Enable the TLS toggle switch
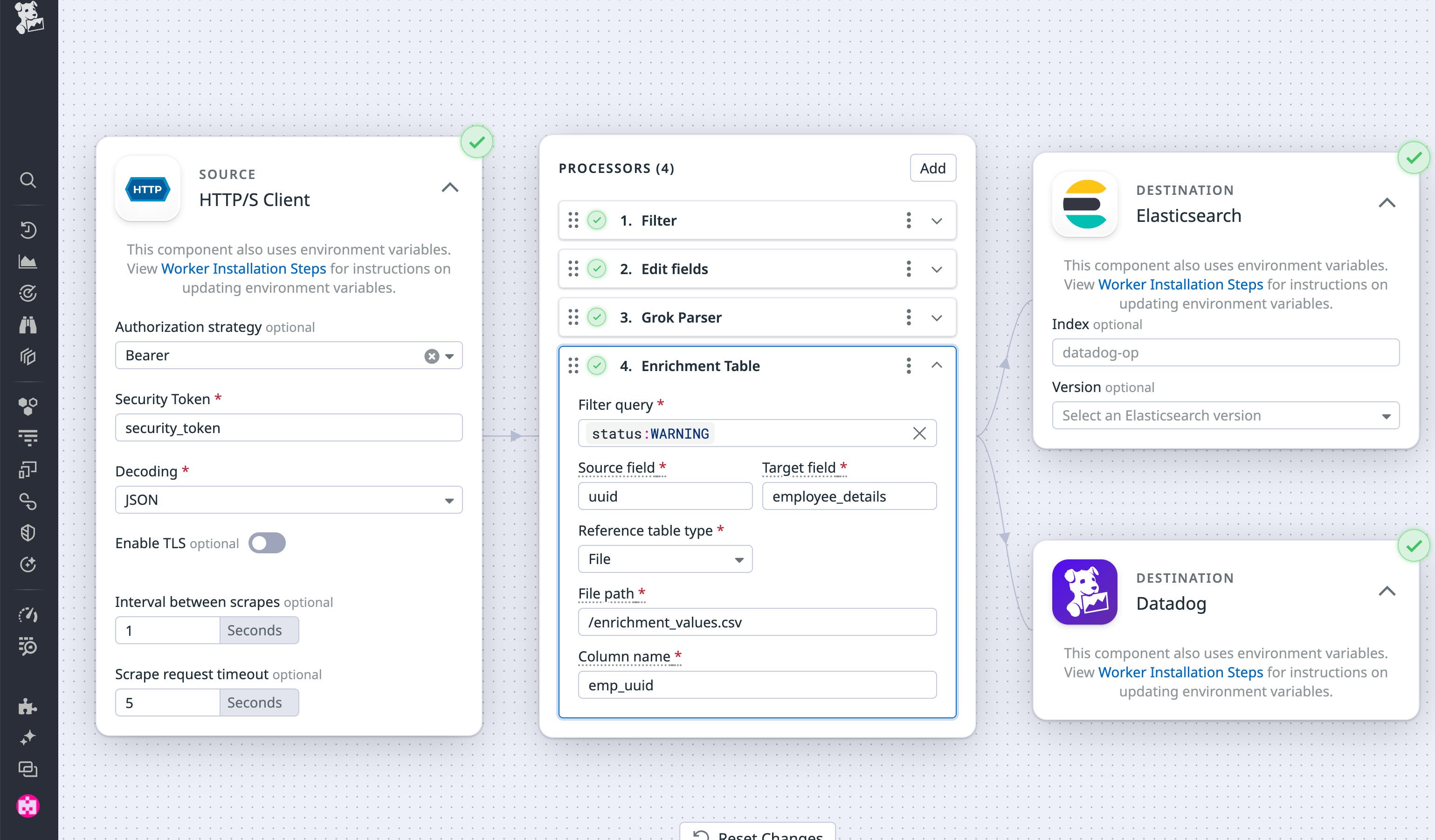Viewport: 1435px width, 840px height. (x=268, y=543)
